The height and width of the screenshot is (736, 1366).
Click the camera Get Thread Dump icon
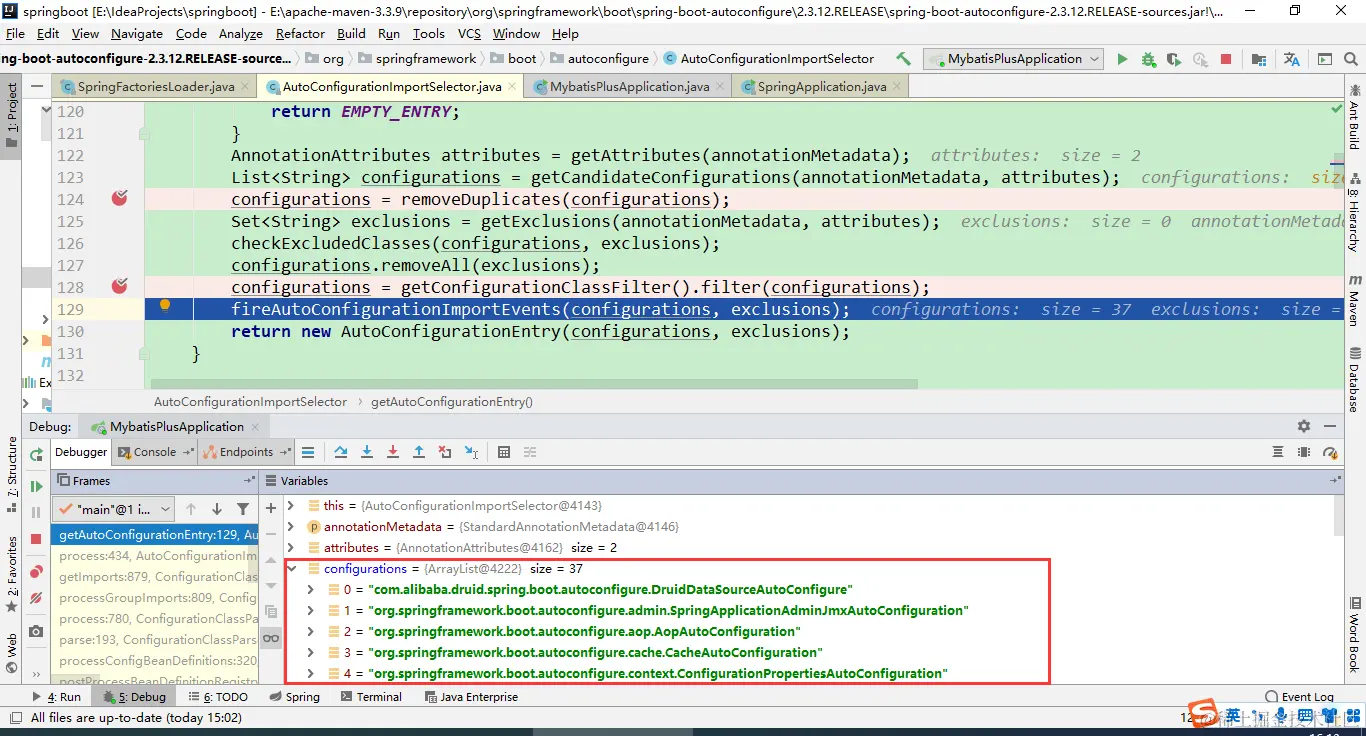point(36,631)
